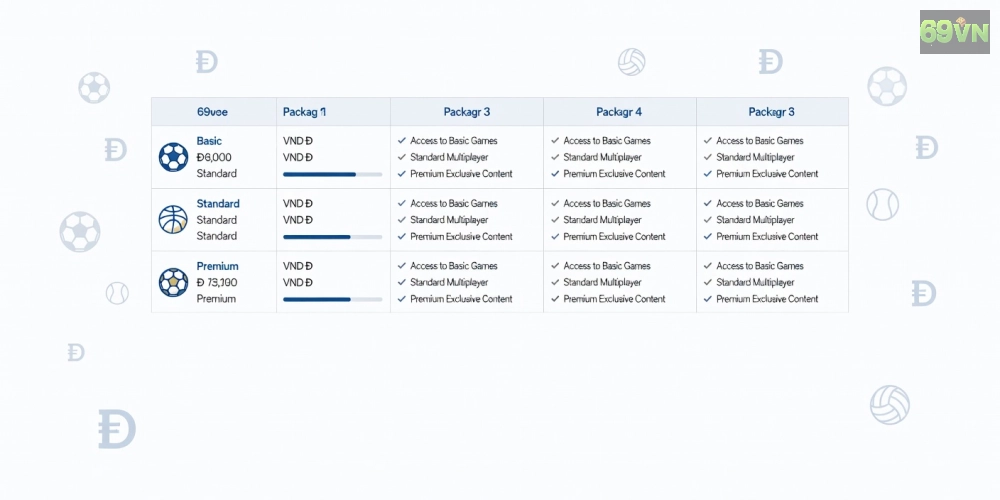Click the Đ 73,190 price in Premium row
The width and height of the screenshot is (1000, 500).
tap(217, 283)
